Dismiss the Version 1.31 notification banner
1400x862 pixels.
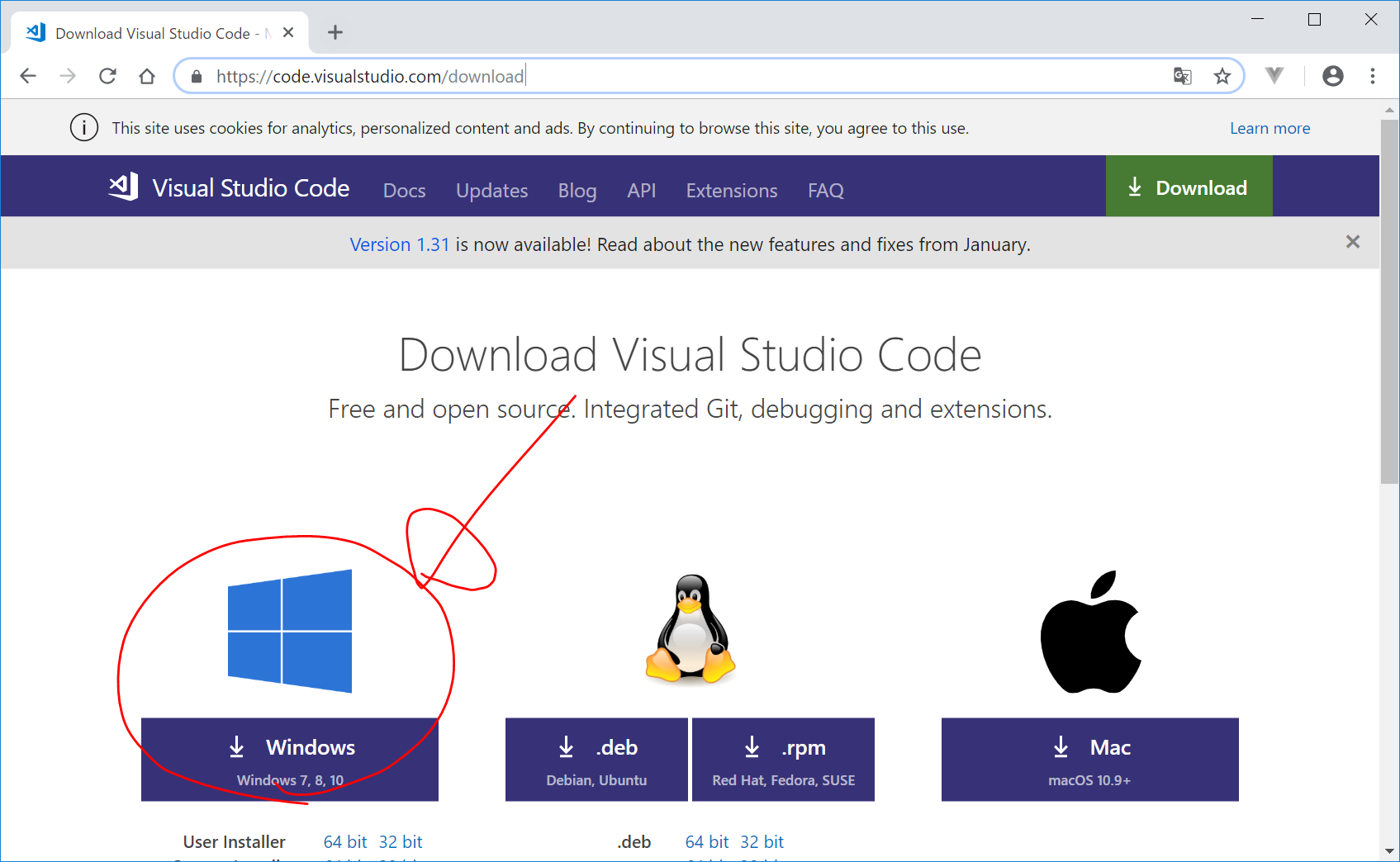tap(1352, 242)
